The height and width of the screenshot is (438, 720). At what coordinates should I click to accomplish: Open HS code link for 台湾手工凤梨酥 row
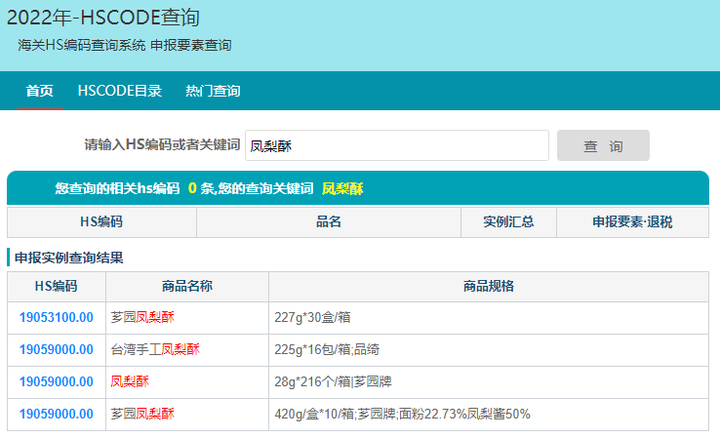pos(56,349)
